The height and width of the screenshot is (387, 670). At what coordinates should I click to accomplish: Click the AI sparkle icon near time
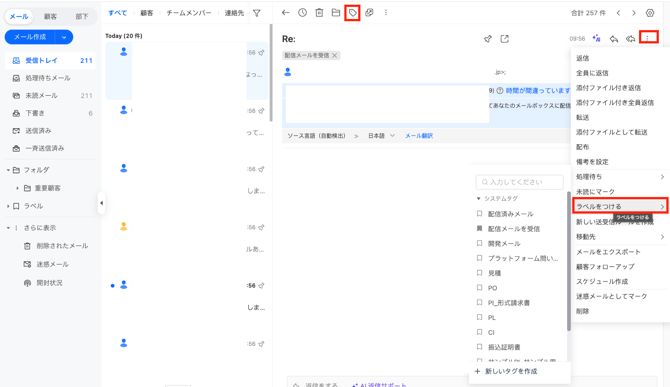[597, 38]
